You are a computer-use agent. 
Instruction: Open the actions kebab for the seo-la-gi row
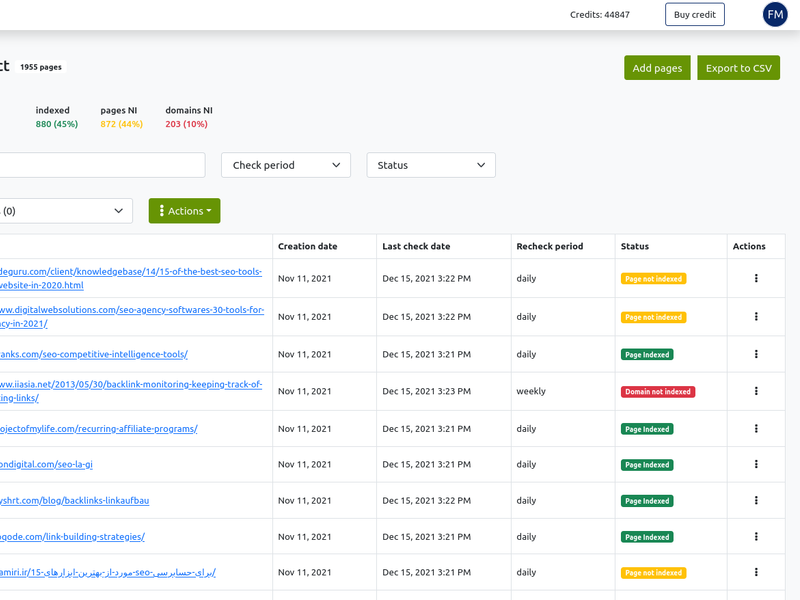pyautogui.click(x=756, y=464)
